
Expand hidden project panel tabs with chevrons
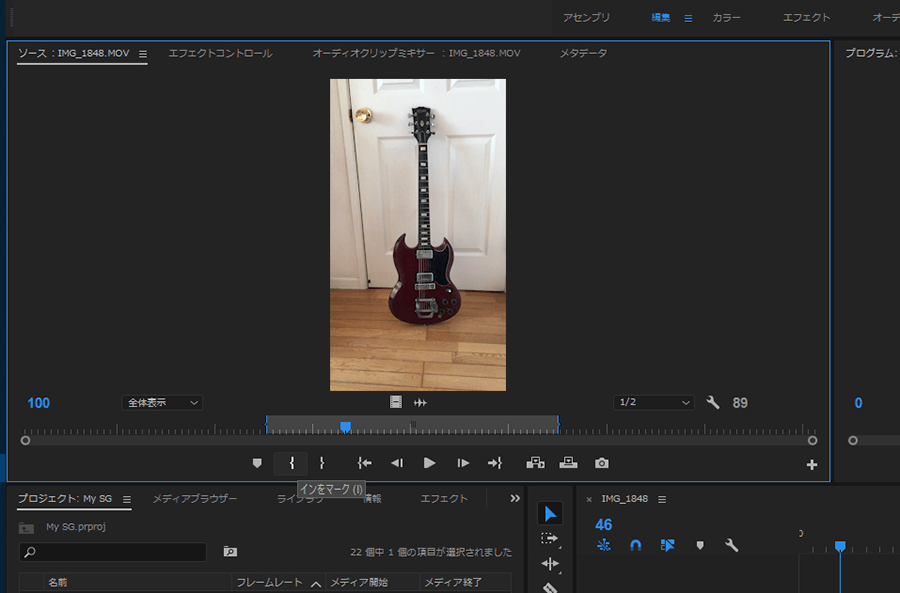(x=515, y=498)
